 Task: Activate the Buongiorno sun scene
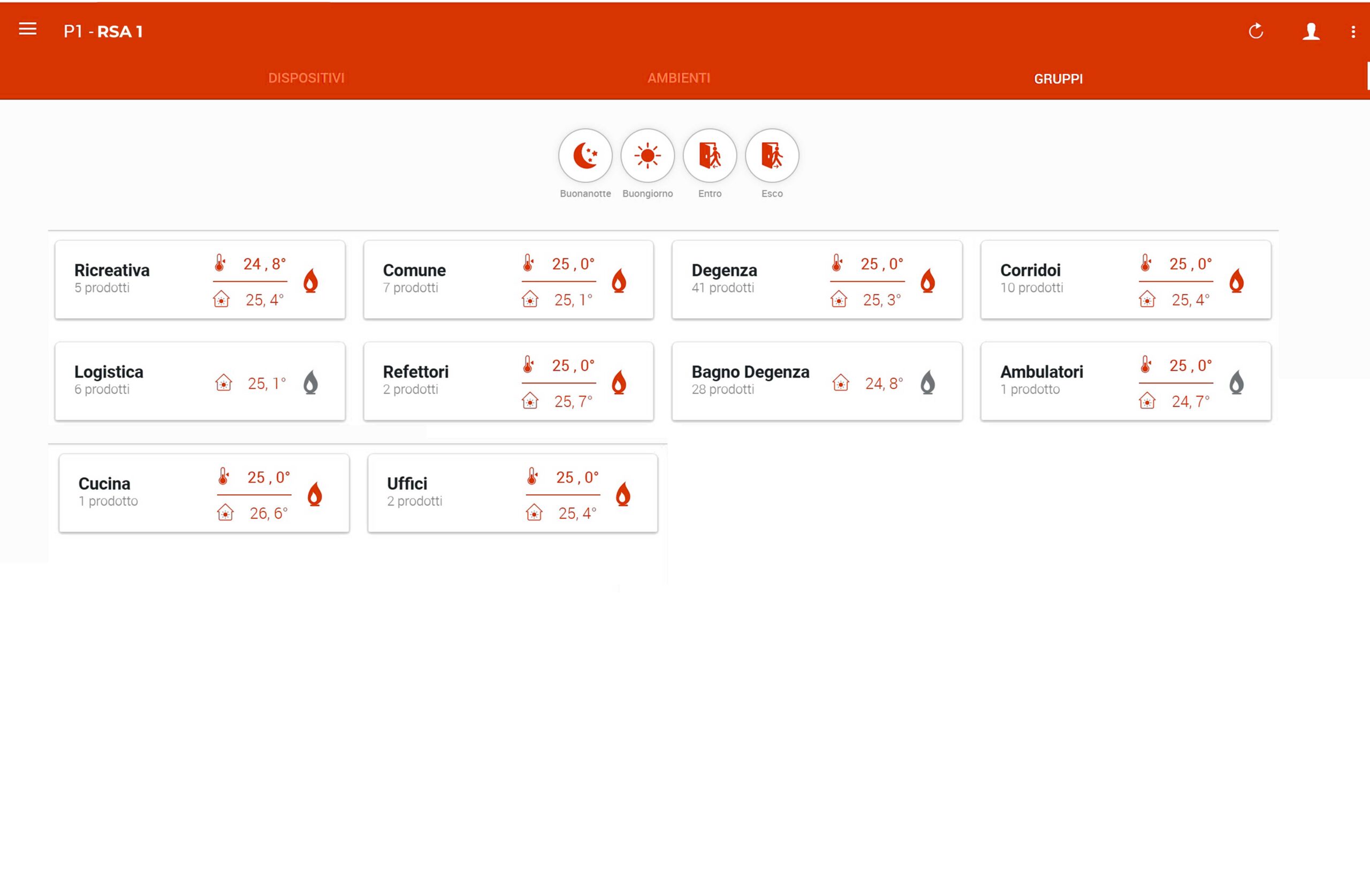[x=647, y=155]
